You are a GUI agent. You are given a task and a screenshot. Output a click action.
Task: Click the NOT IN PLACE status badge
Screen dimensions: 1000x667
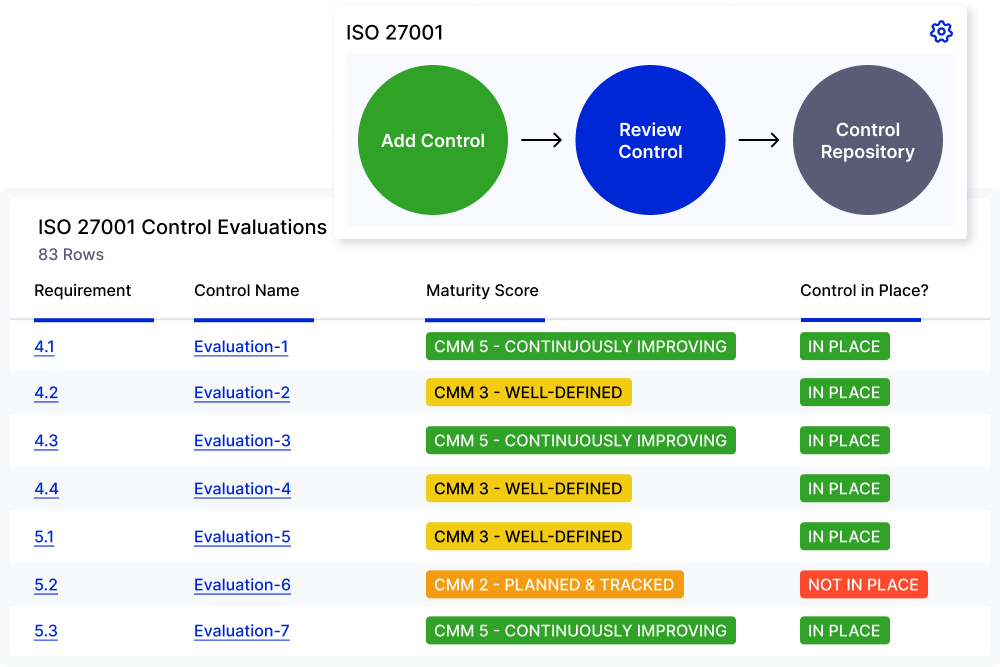(x=864, y=585)
